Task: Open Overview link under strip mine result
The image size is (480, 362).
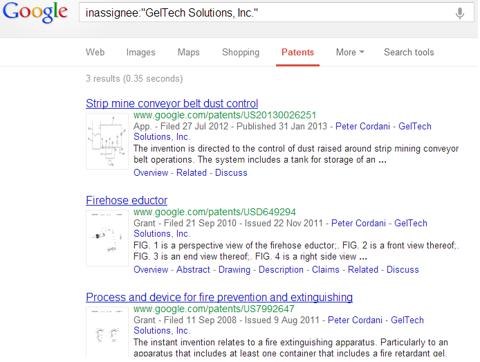Action: pos(151,173)
